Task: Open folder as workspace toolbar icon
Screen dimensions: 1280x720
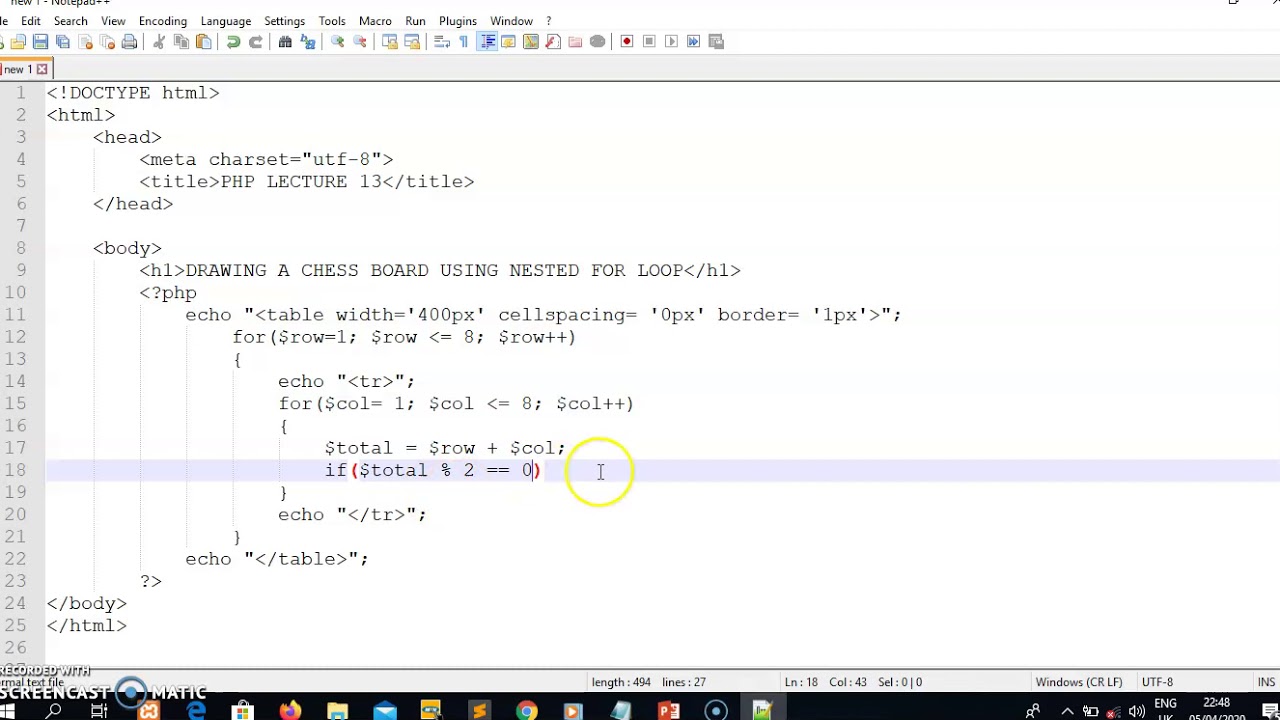Action: coord(575,41)
